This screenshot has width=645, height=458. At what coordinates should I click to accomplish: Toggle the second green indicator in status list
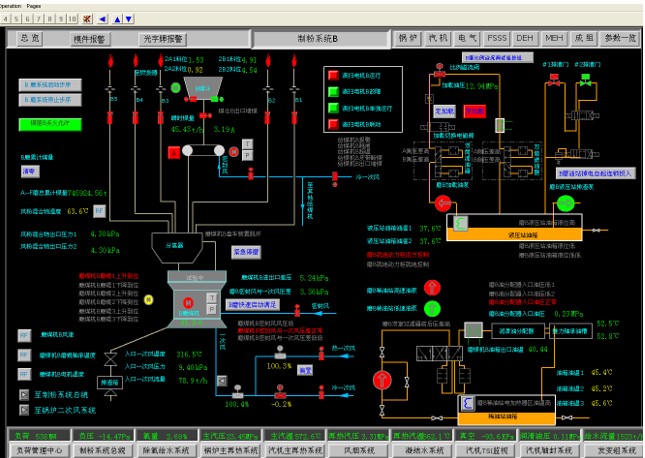pos(333,108)
